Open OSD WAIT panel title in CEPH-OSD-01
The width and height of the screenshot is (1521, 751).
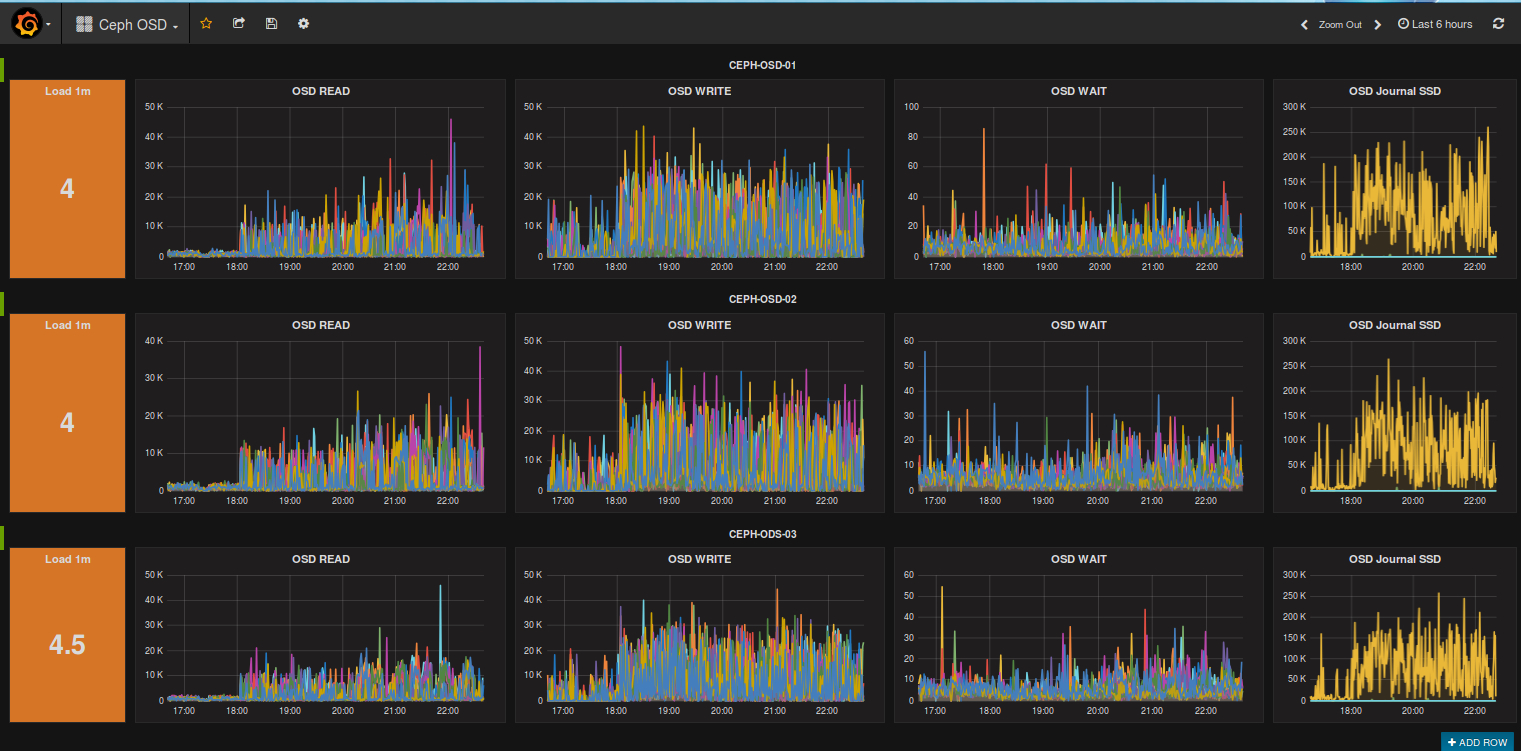click(x=1078, y=91)
